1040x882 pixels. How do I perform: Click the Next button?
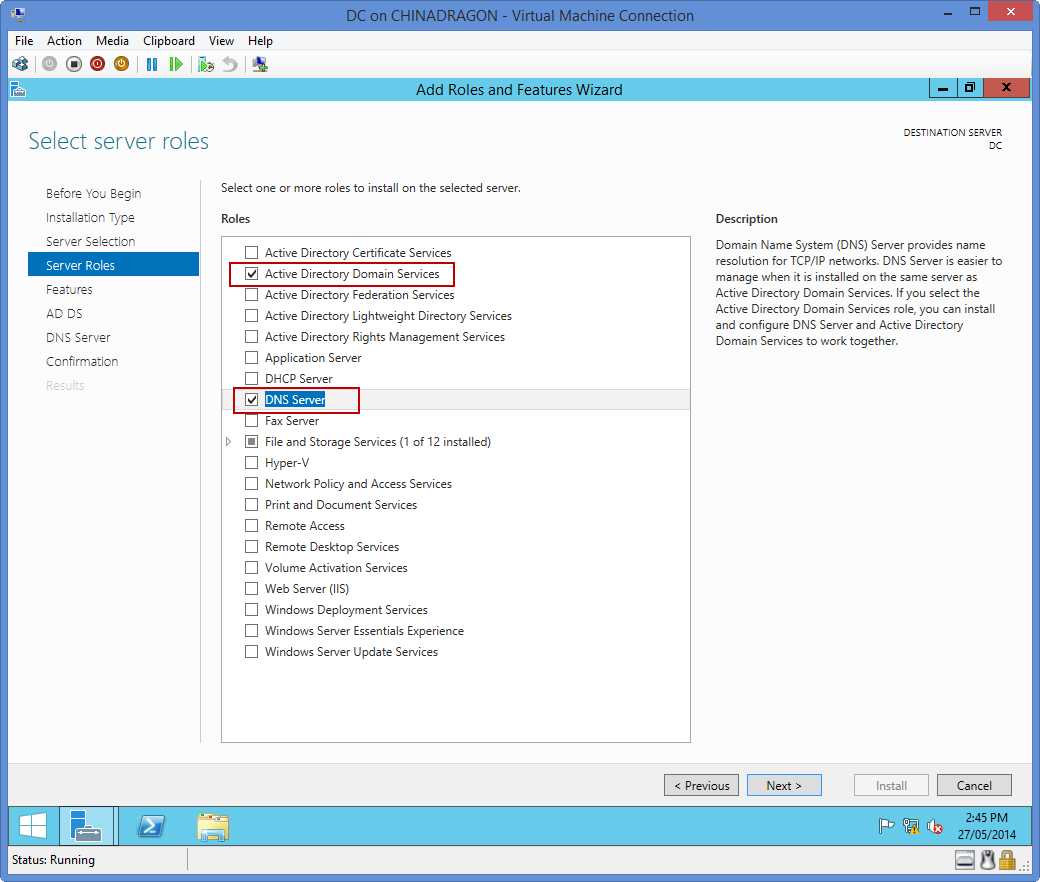[x=784, y=785]
